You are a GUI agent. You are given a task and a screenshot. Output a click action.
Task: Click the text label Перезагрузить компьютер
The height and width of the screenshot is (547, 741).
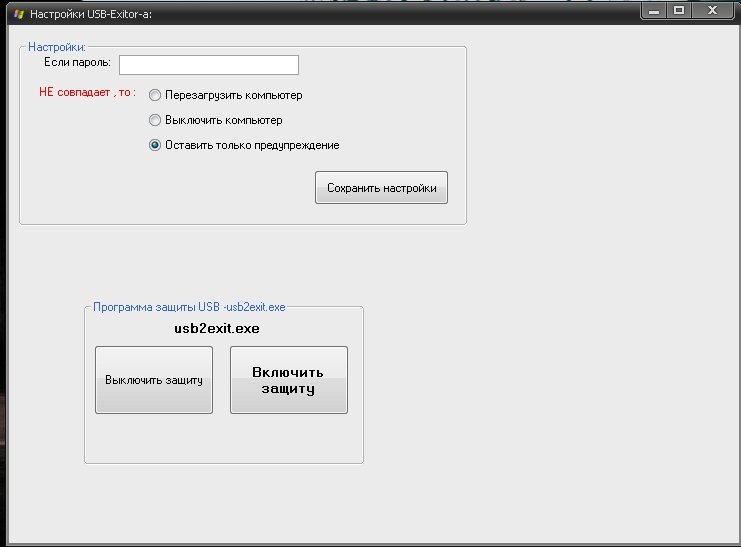(233, 96)
